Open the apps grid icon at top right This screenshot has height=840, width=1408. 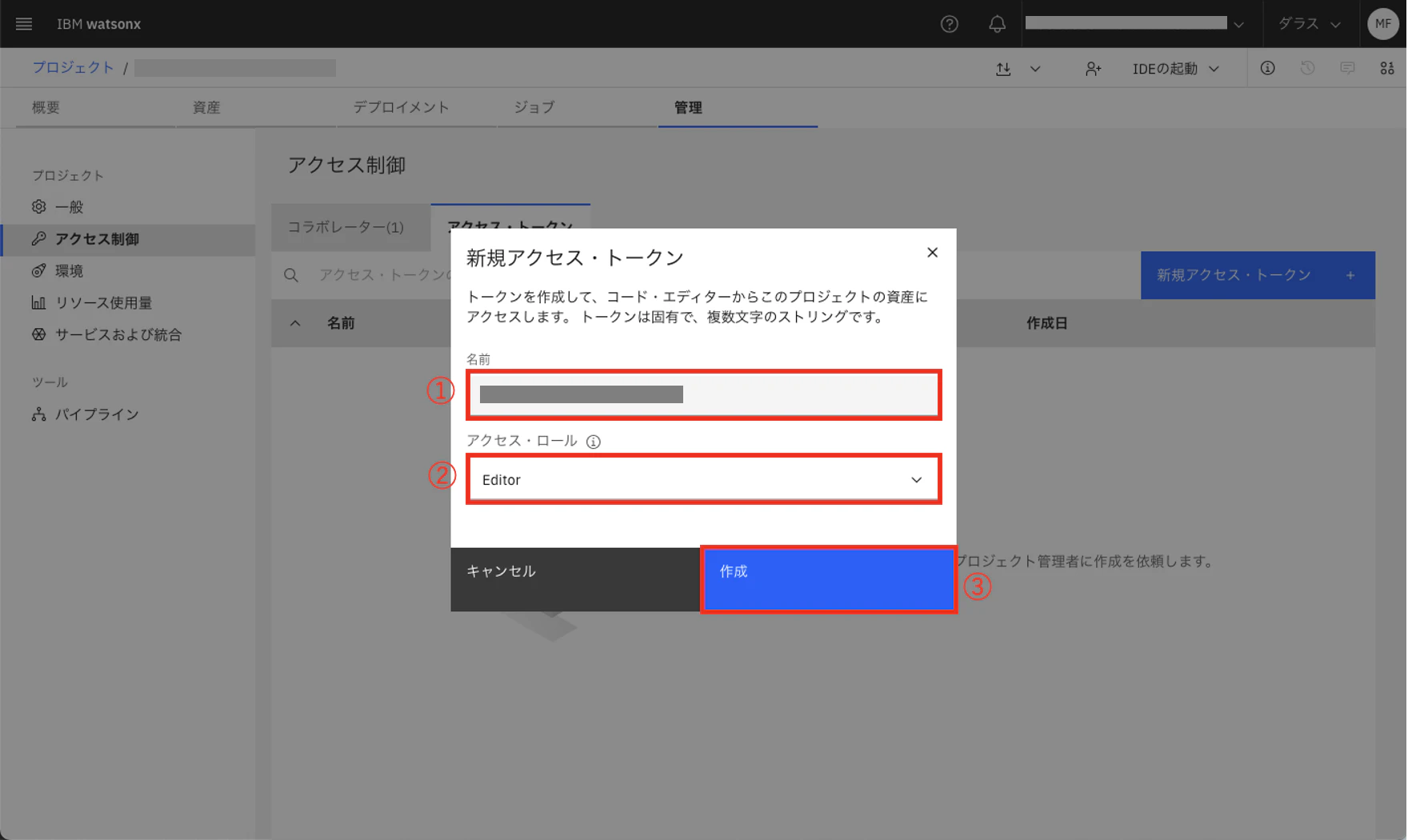1387,68
